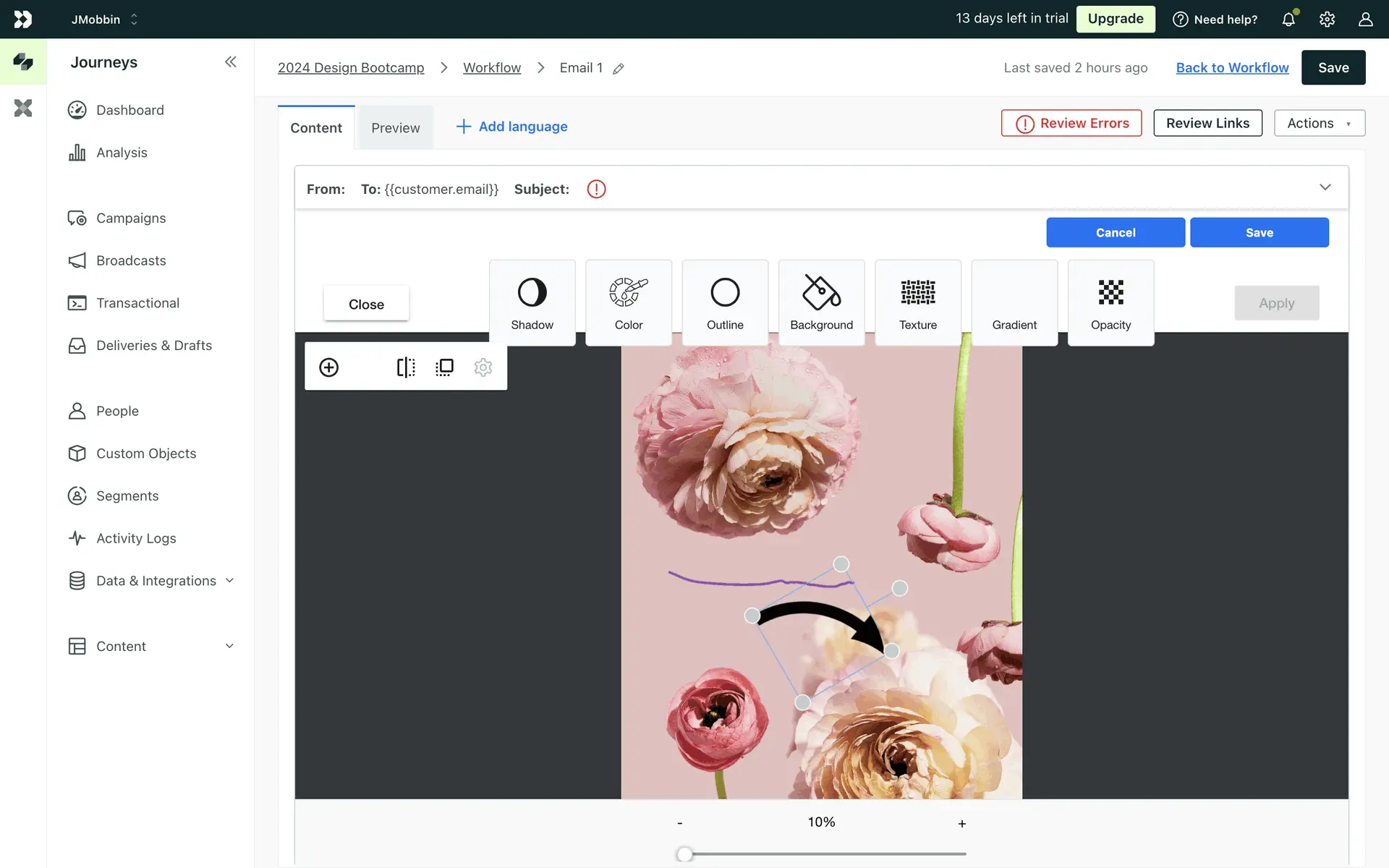Screen dimensions: 1389x868
Task: Click the add element plus icon
Action: (x=328, y=367)
